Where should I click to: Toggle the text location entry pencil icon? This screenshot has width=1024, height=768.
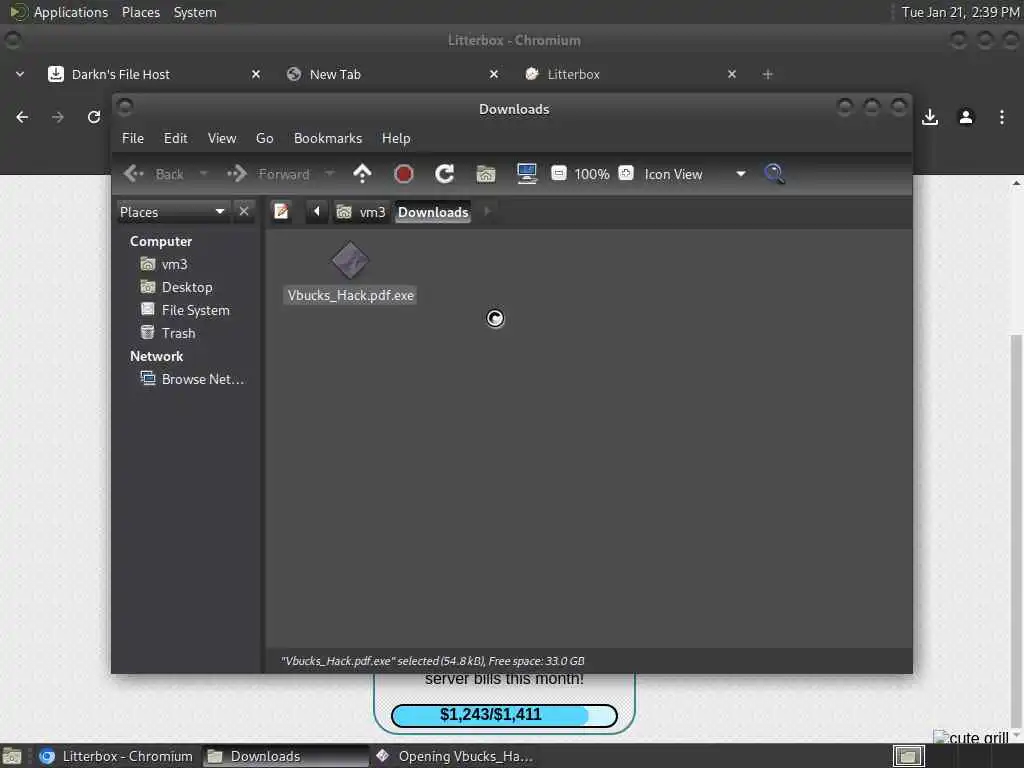point(281,212)
